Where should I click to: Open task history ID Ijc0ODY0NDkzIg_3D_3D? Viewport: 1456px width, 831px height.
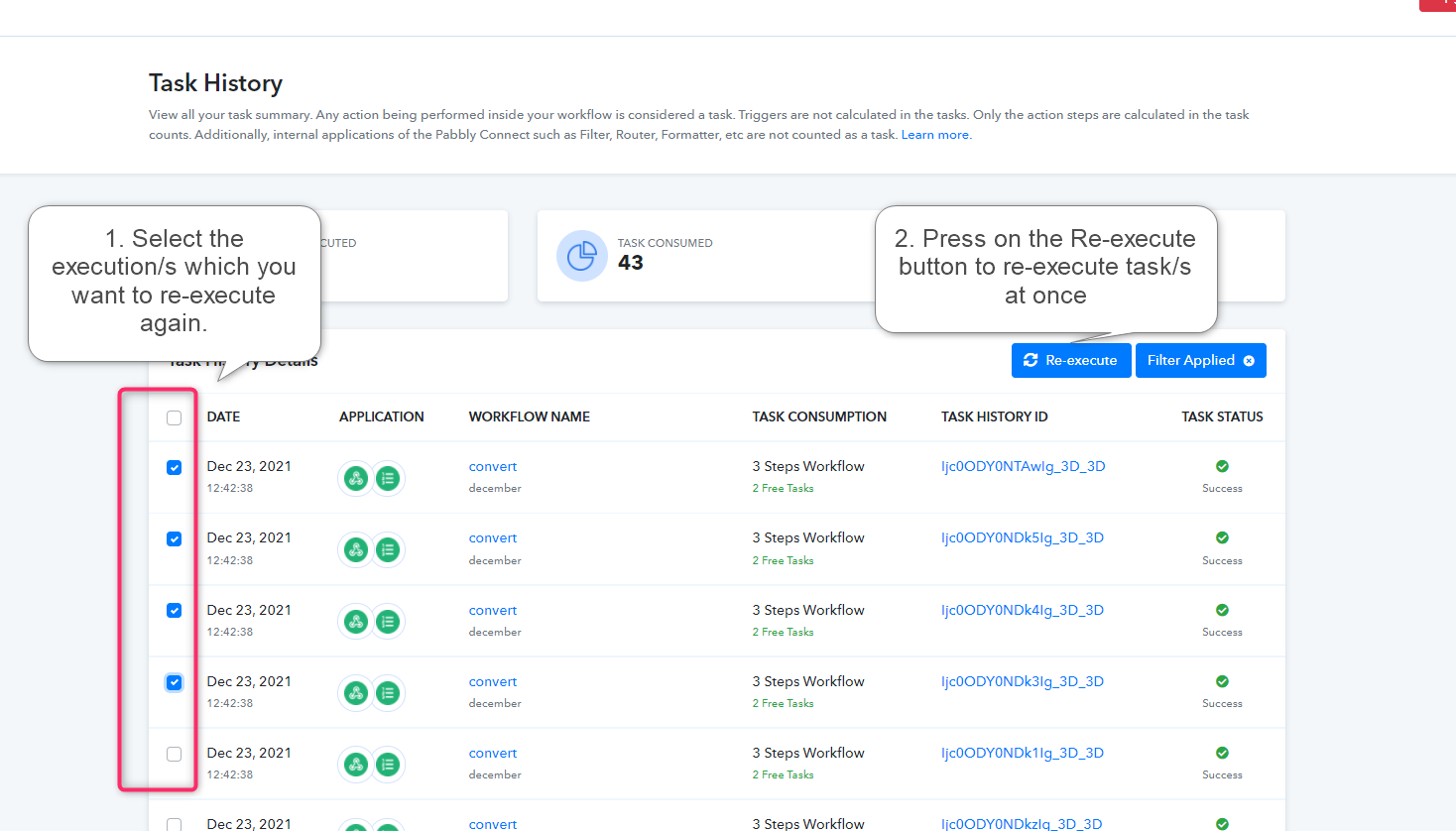click(1022, 824)
